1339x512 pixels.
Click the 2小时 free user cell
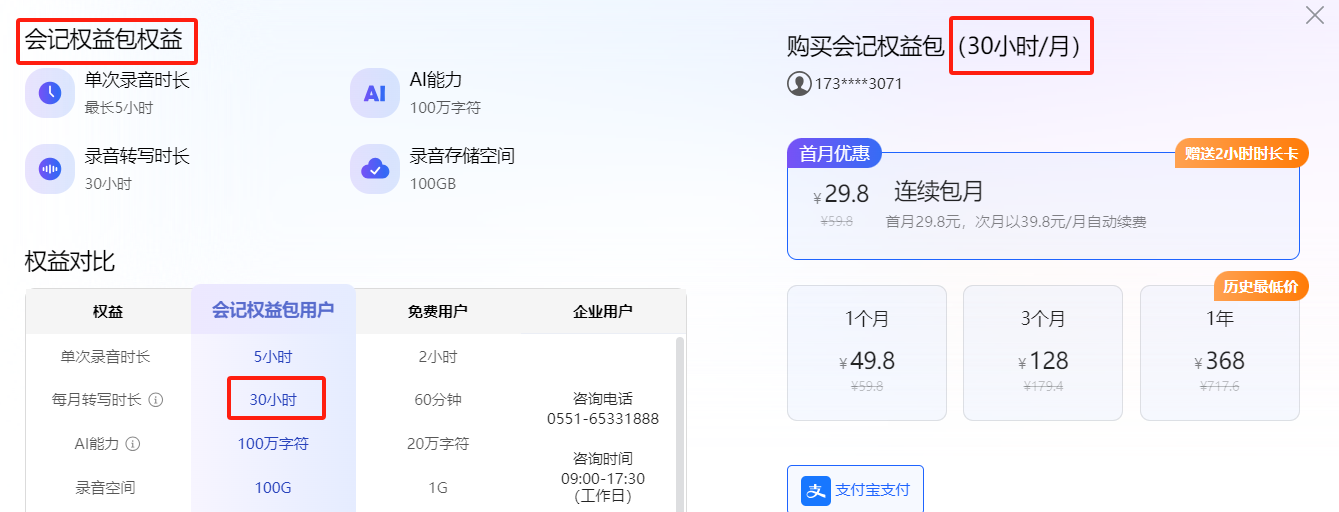[x=438, y=356]
